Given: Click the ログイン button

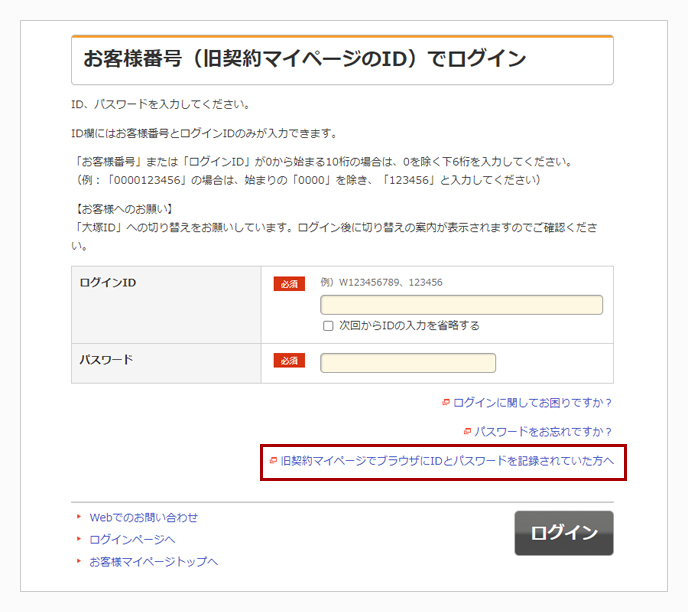Looking at the screenshot, I should coord(564,533).
